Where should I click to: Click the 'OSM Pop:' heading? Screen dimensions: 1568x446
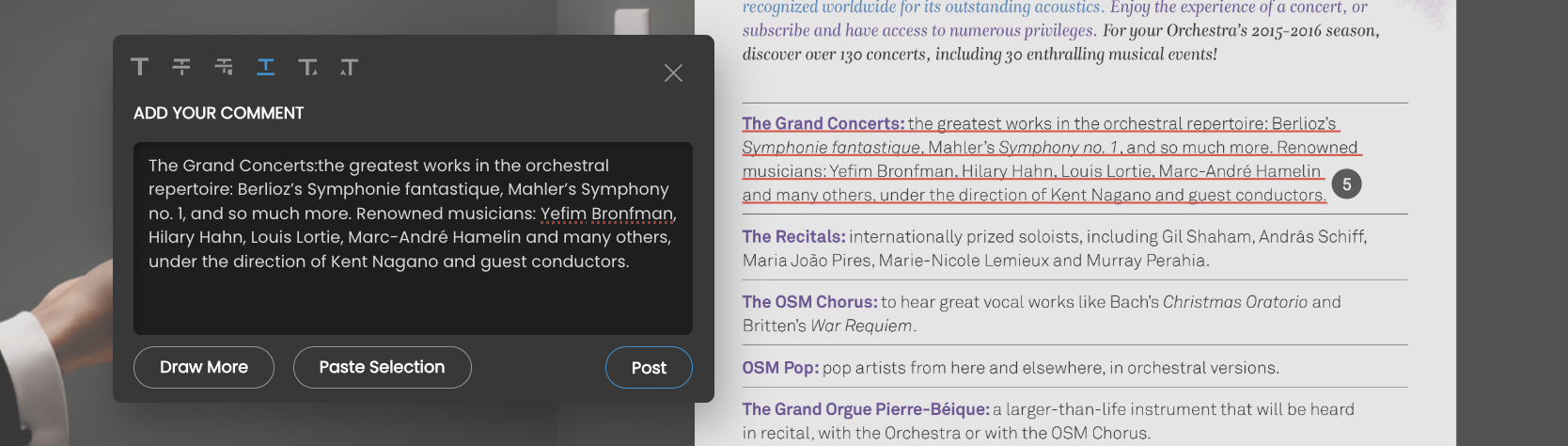pyautogui.click(x=780, y=368)
